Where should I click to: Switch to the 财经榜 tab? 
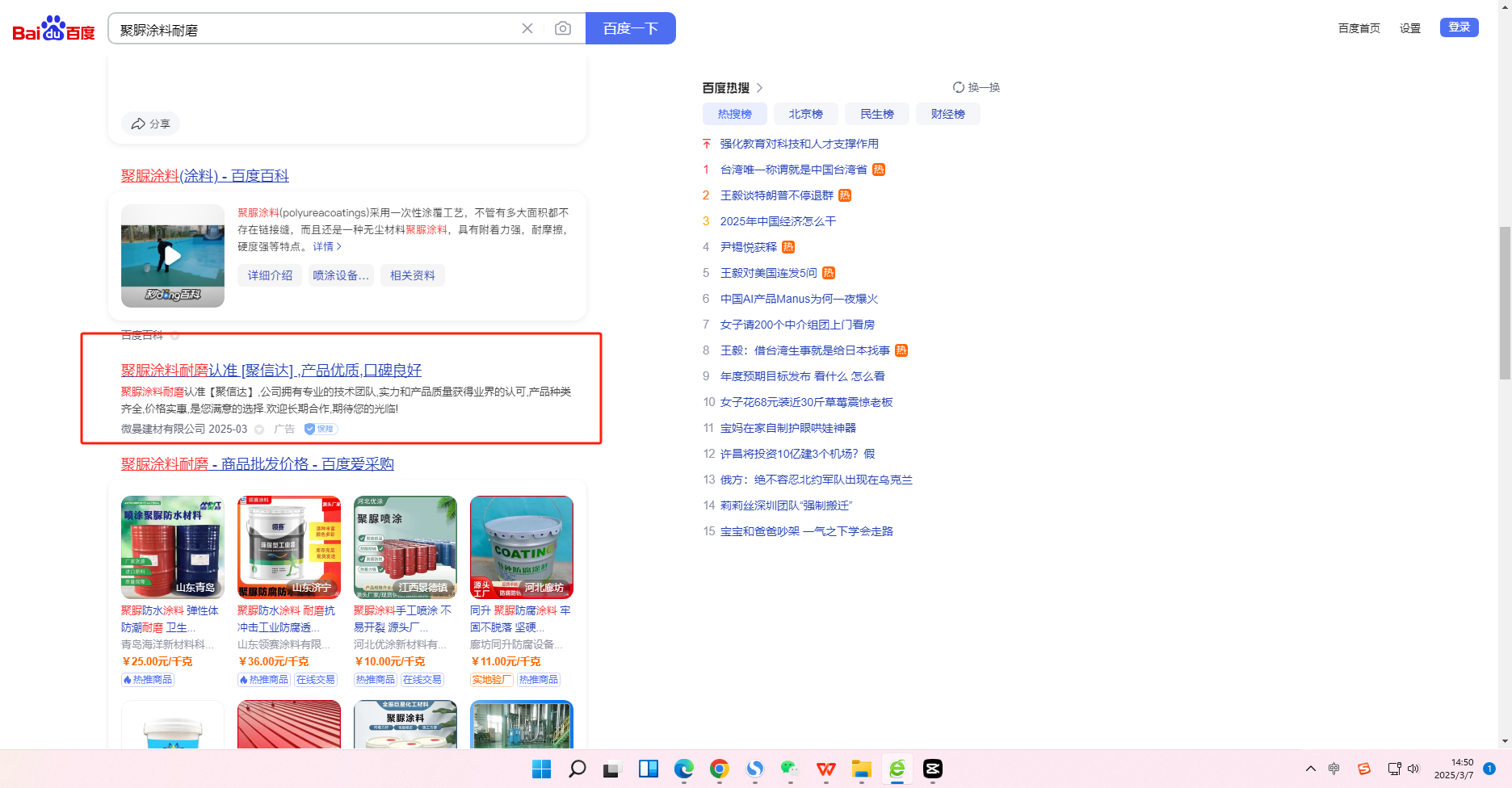point(947,114)
